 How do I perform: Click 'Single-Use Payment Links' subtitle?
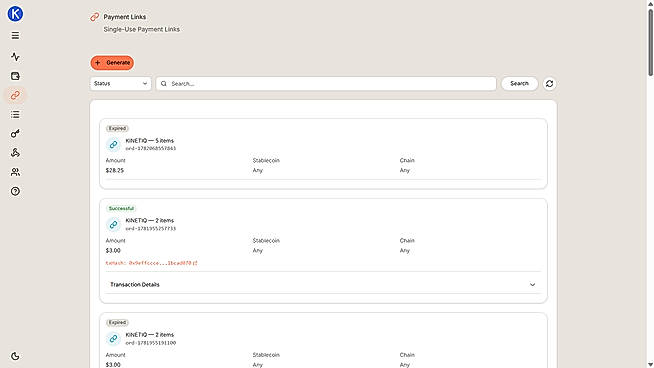pos(142,29)
